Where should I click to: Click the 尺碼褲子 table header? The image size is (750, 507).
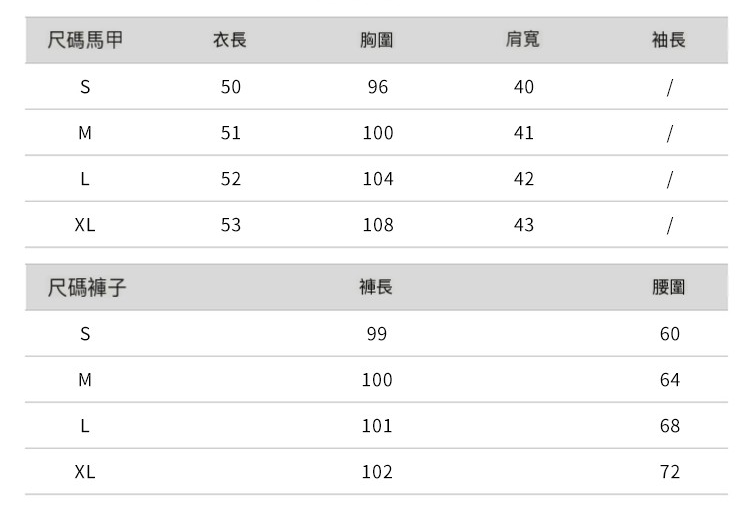pos(88,288)
